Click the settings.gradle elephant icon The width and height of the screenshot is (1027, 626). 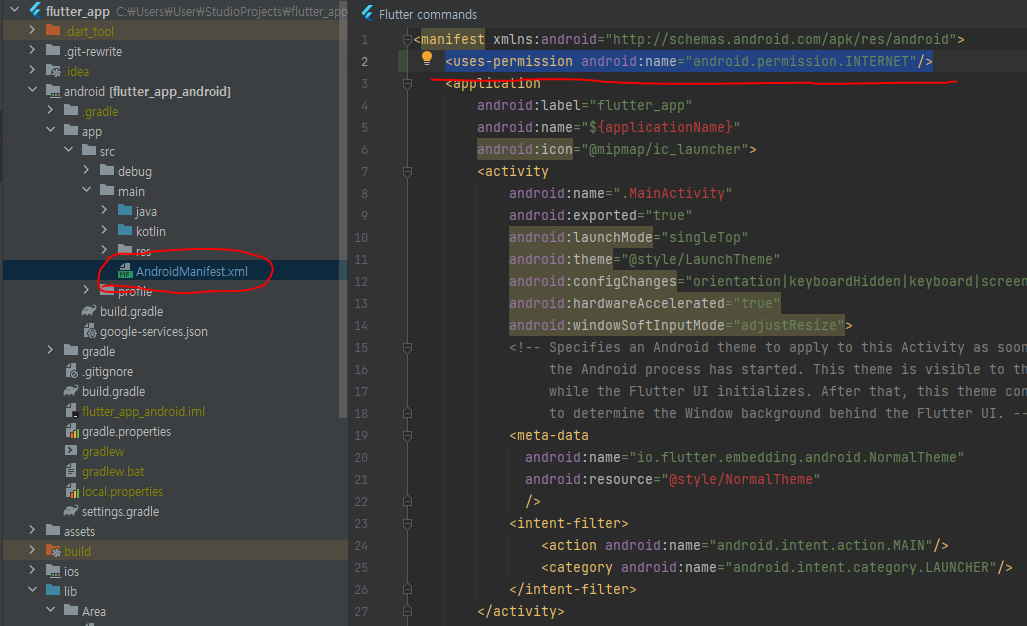pos(71,511)
